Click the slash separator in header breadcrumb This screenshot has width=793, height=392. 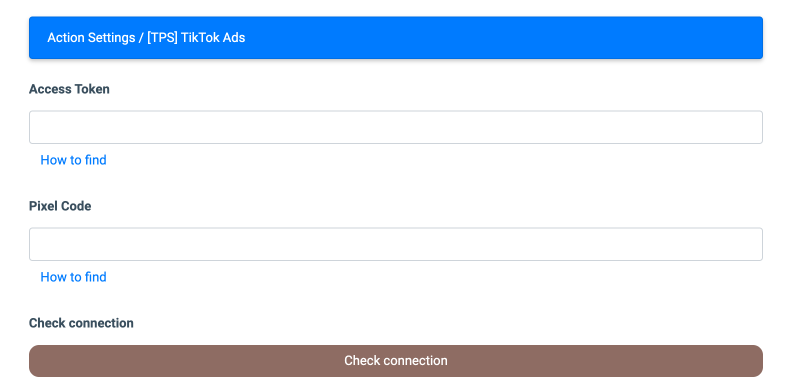click(x=141, y=37)
